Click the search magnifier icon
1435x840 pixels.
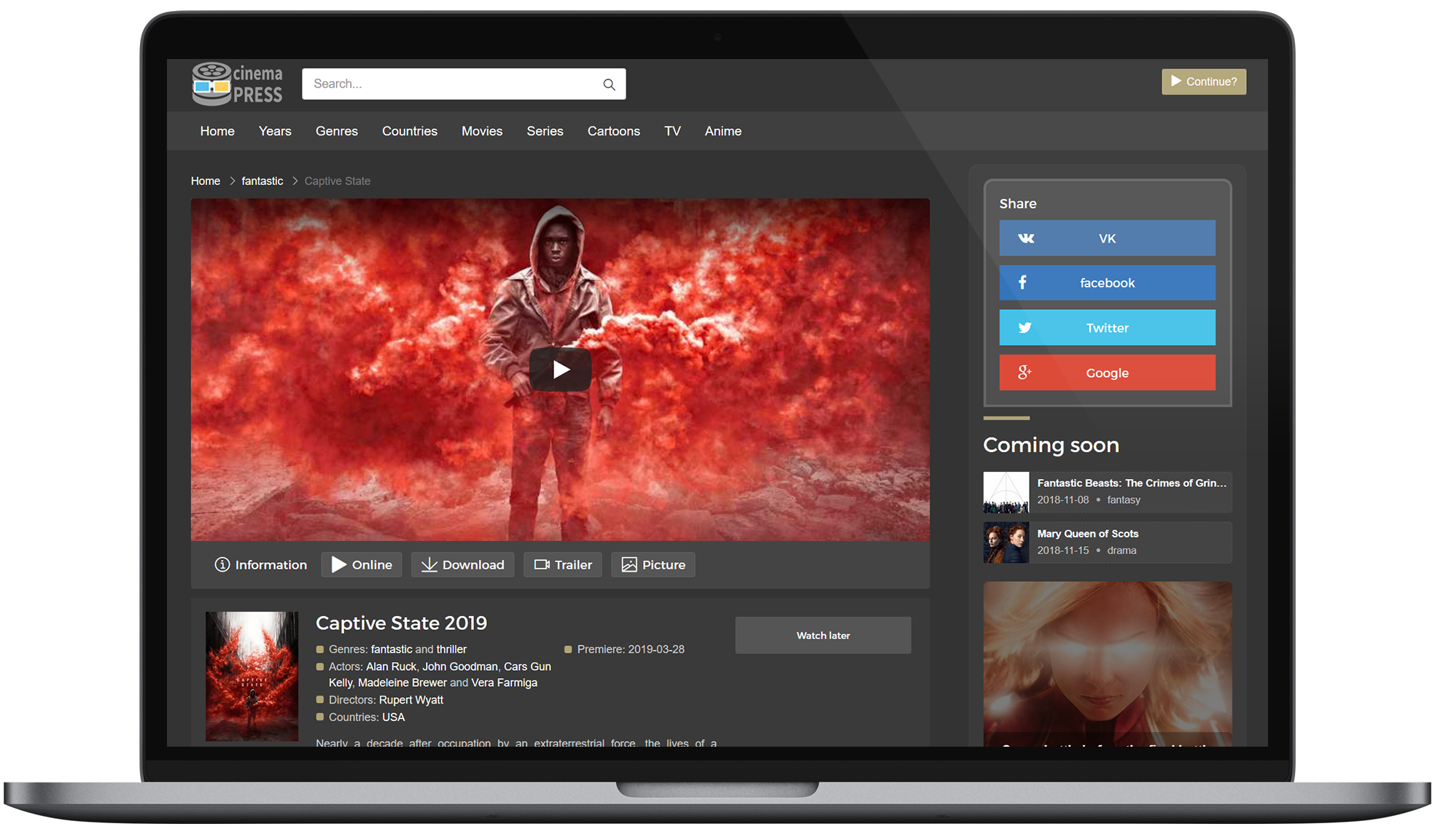click(609, 85)
